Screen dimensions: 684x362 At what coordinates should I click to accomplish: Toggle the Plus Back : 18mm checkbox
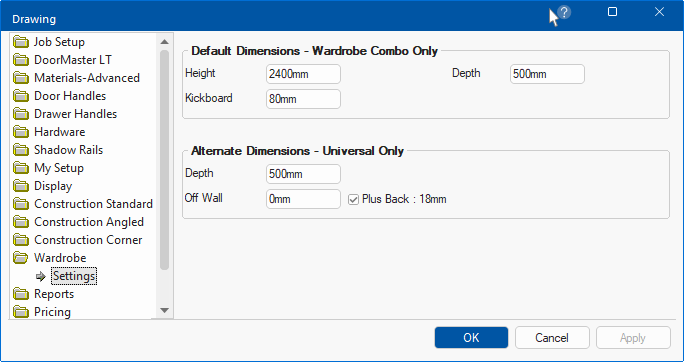point(353,200)
